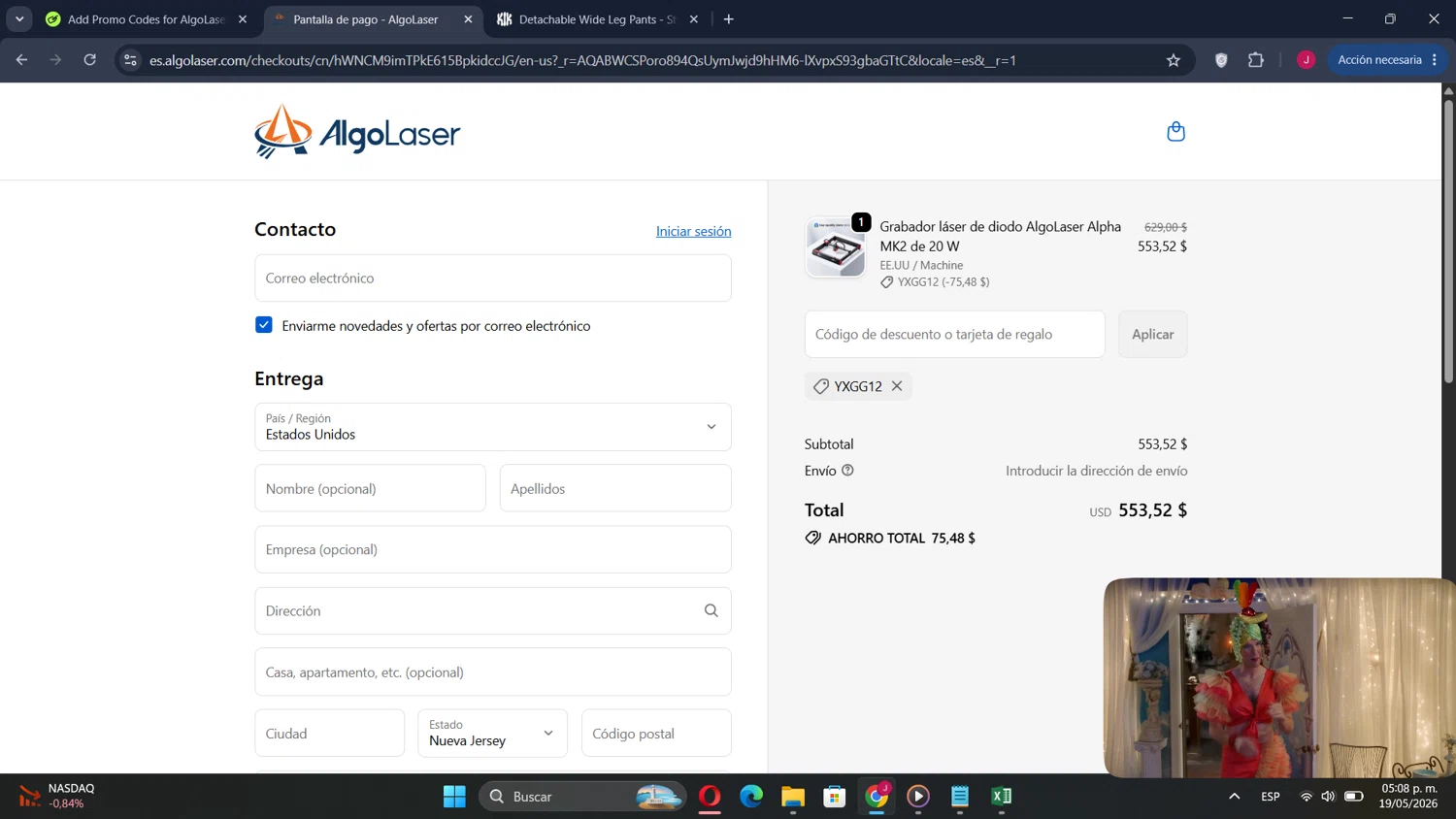This screenshot has width=1456, height=819.
Task: Close the Add Promo Codes tab
Action: pos(243,19)
